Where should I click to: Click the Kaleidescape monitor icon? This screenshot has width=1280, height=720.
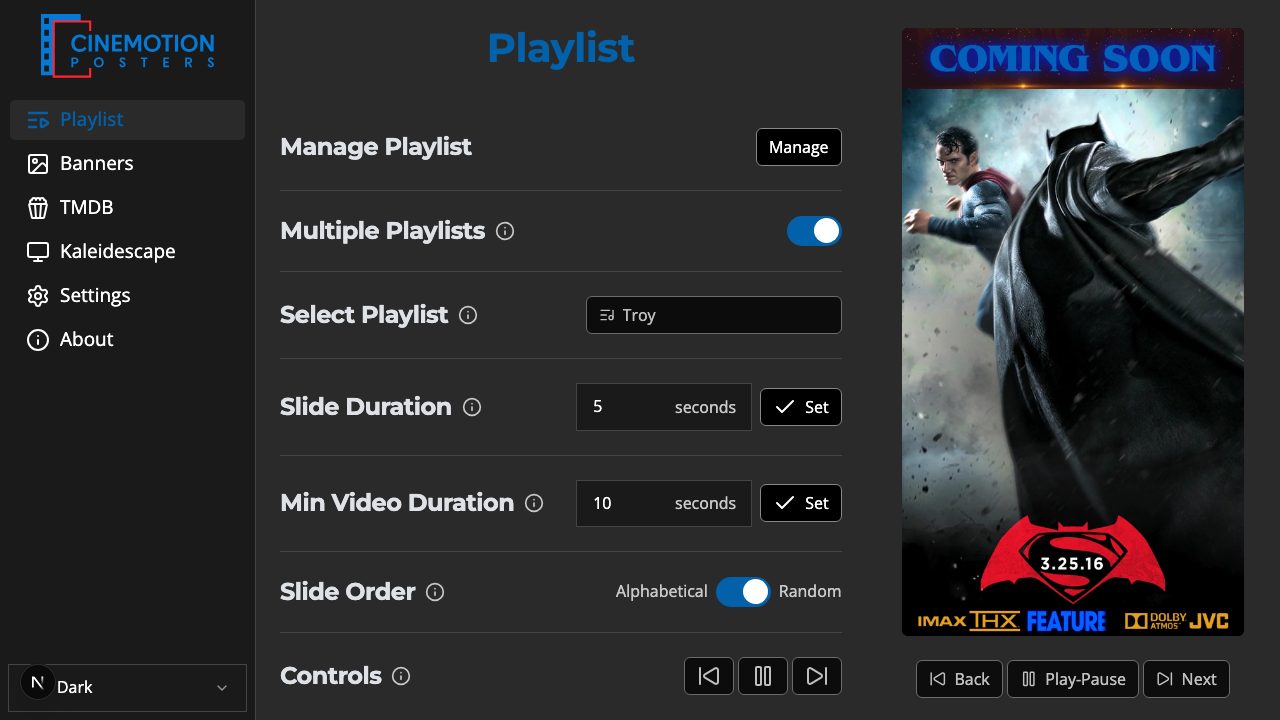pos(38,252)
